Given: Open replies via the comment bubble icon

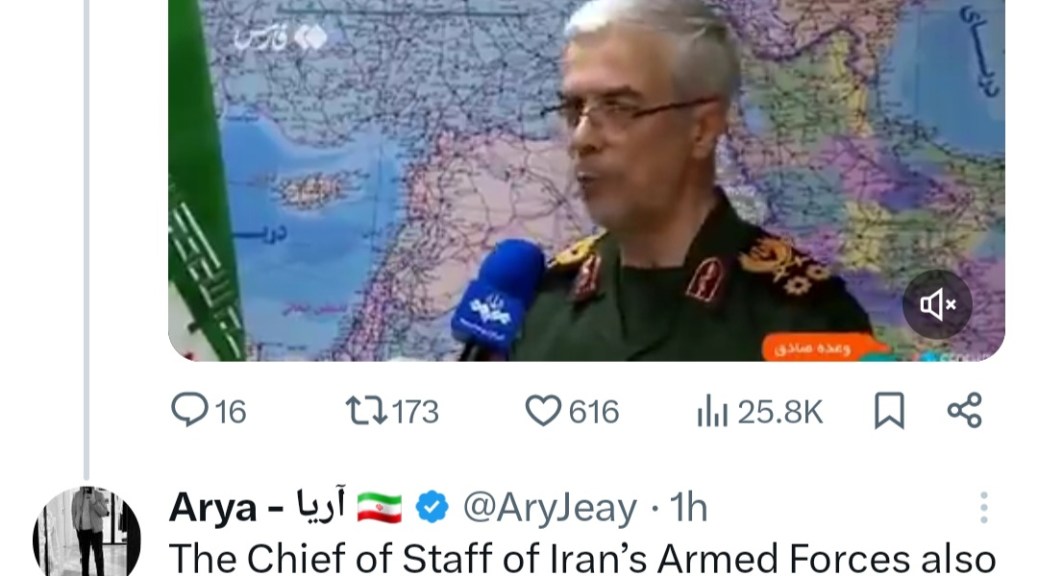Looking at the screenshot, I should tap(189, 410).
